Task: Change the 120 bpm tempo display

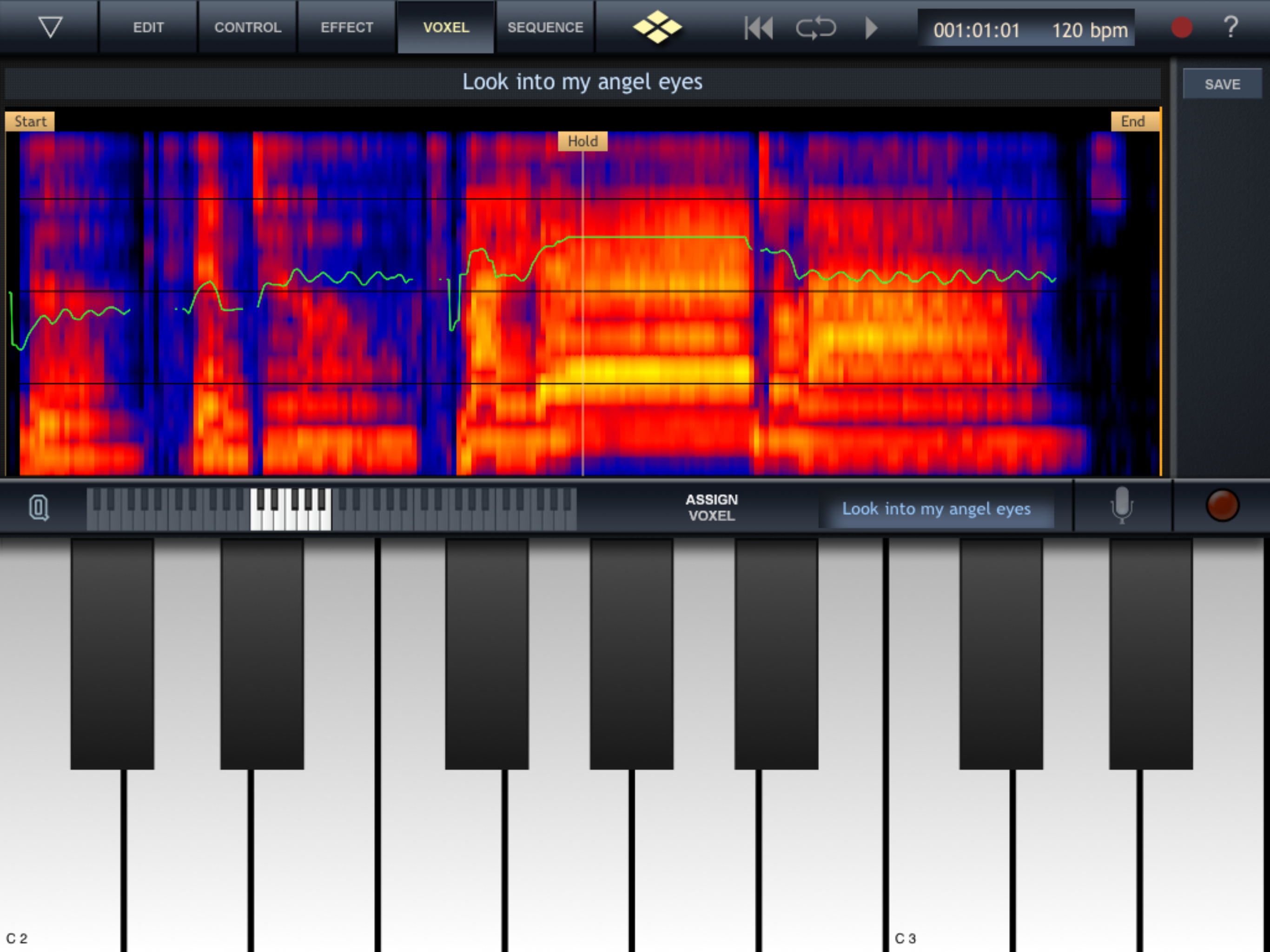Action: click(1089, 30)
